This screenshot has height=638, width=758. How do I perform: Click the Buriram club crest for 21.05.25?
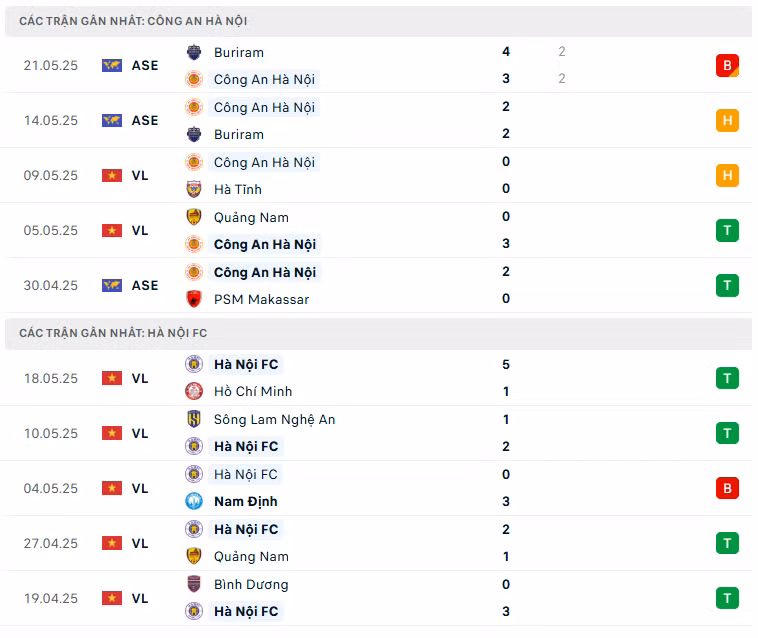[x=194, y=52]
